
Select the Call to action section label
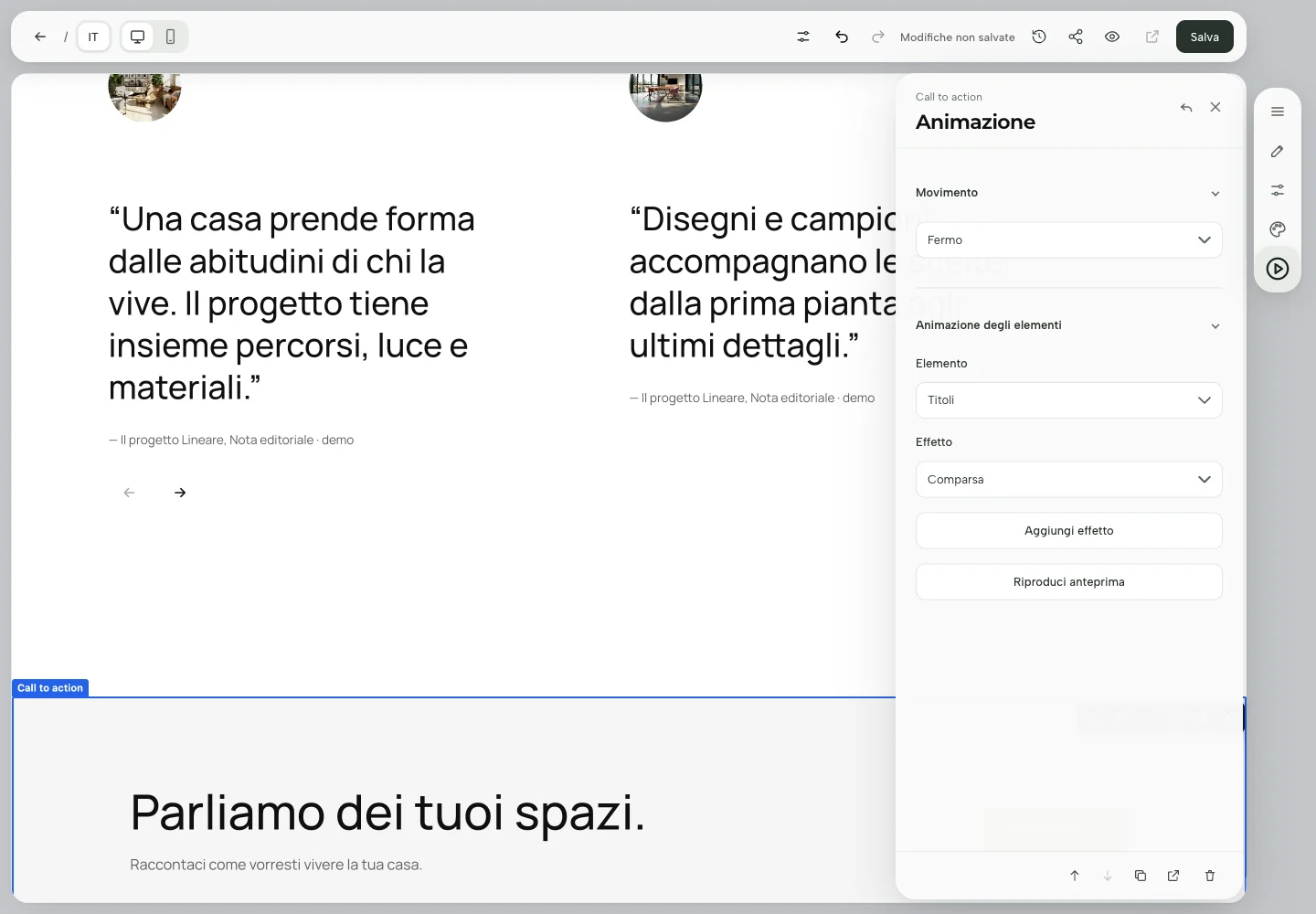tap(50, 688)
